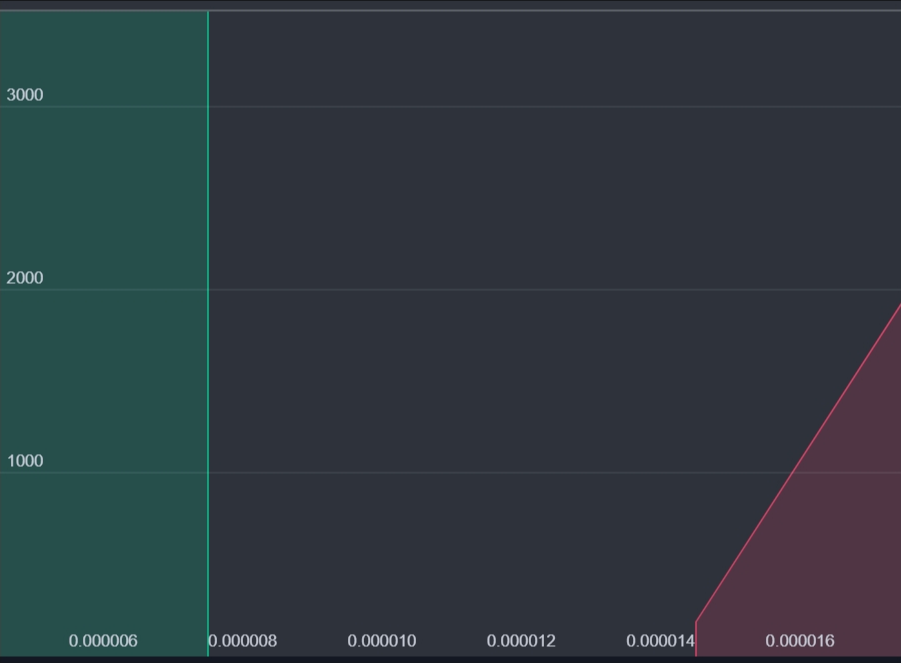Click the 0.000006 price label
901x663 pixels.
tap(103, 641)
